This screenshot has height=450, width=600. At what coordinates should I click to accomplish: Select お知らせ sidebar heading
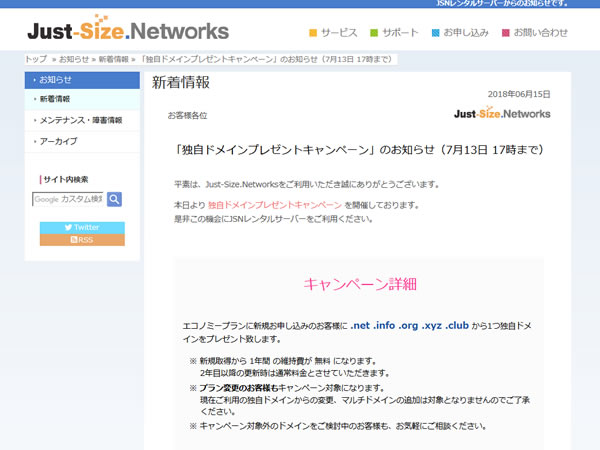82,80
